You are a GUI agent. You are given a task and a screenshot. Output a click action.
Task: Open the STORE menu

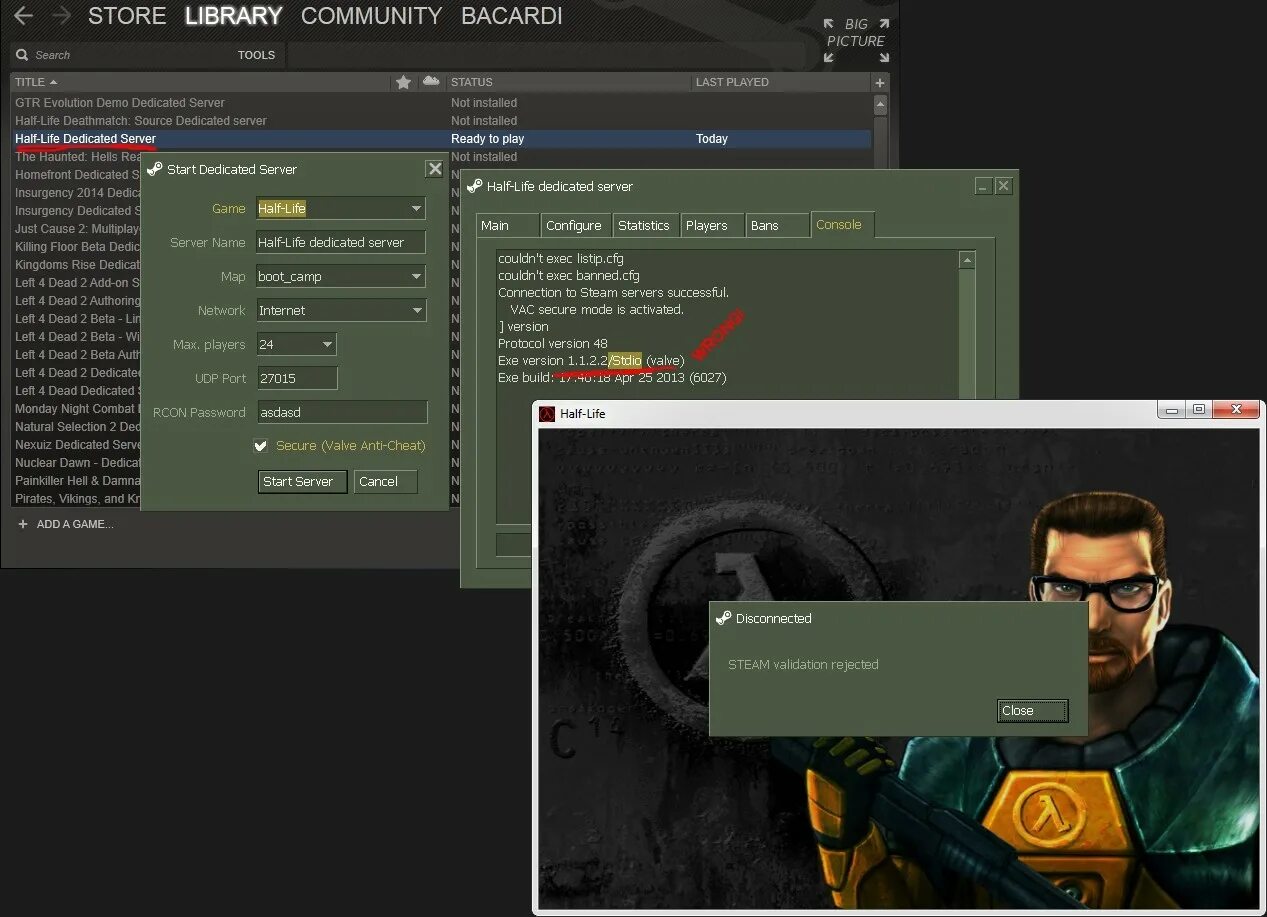pyautogui.click(x=127, y=16)
